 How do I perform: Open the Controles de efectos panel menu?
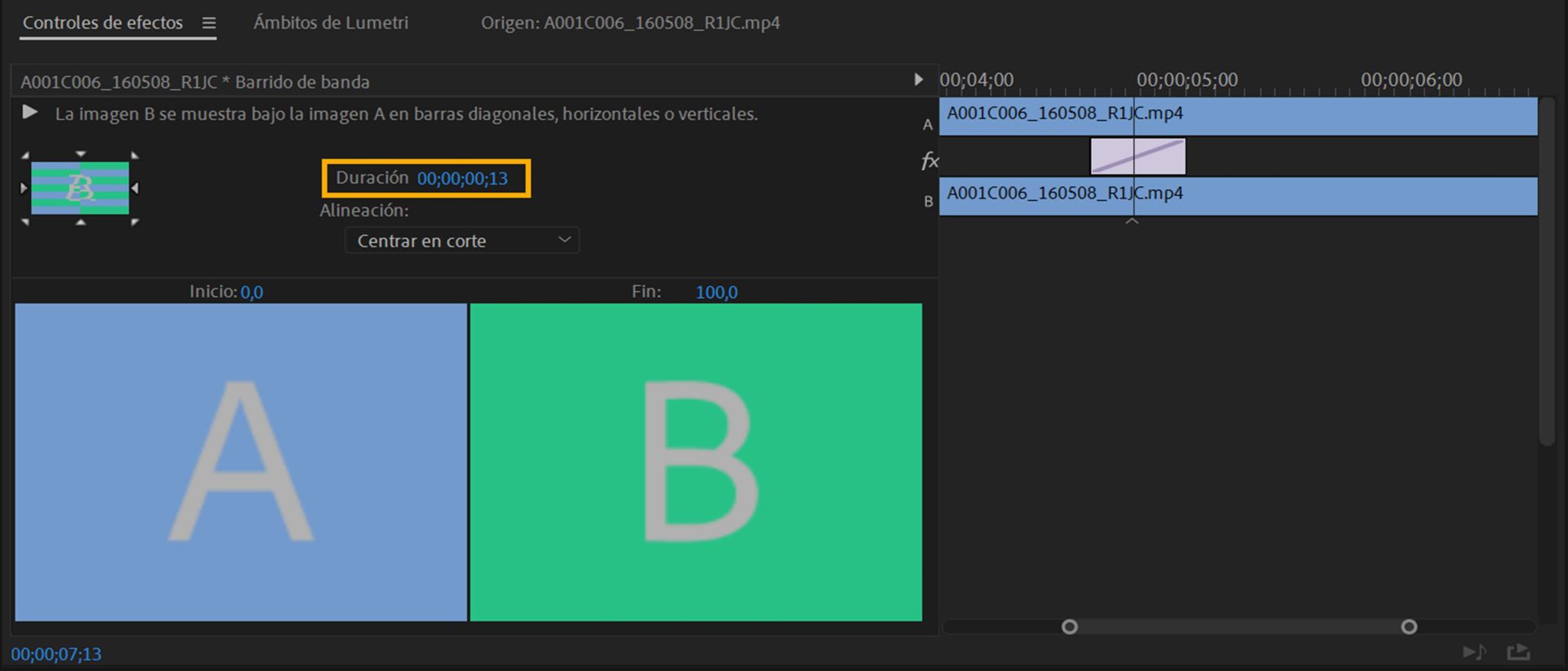[209, 24]
